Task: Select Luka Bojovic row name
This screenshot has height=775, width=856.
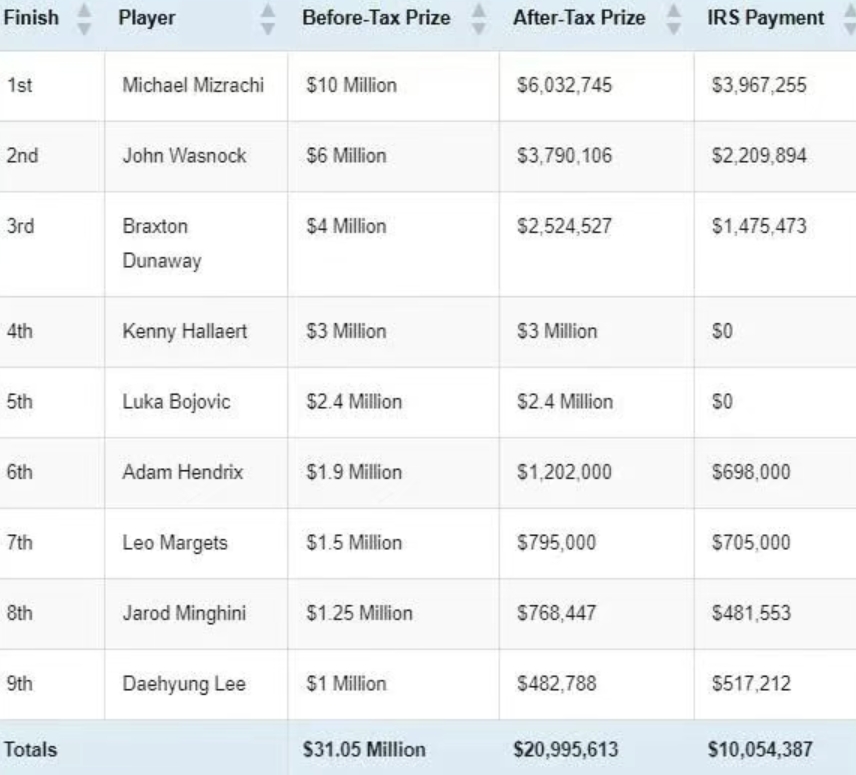Action: tap(176, 402)
